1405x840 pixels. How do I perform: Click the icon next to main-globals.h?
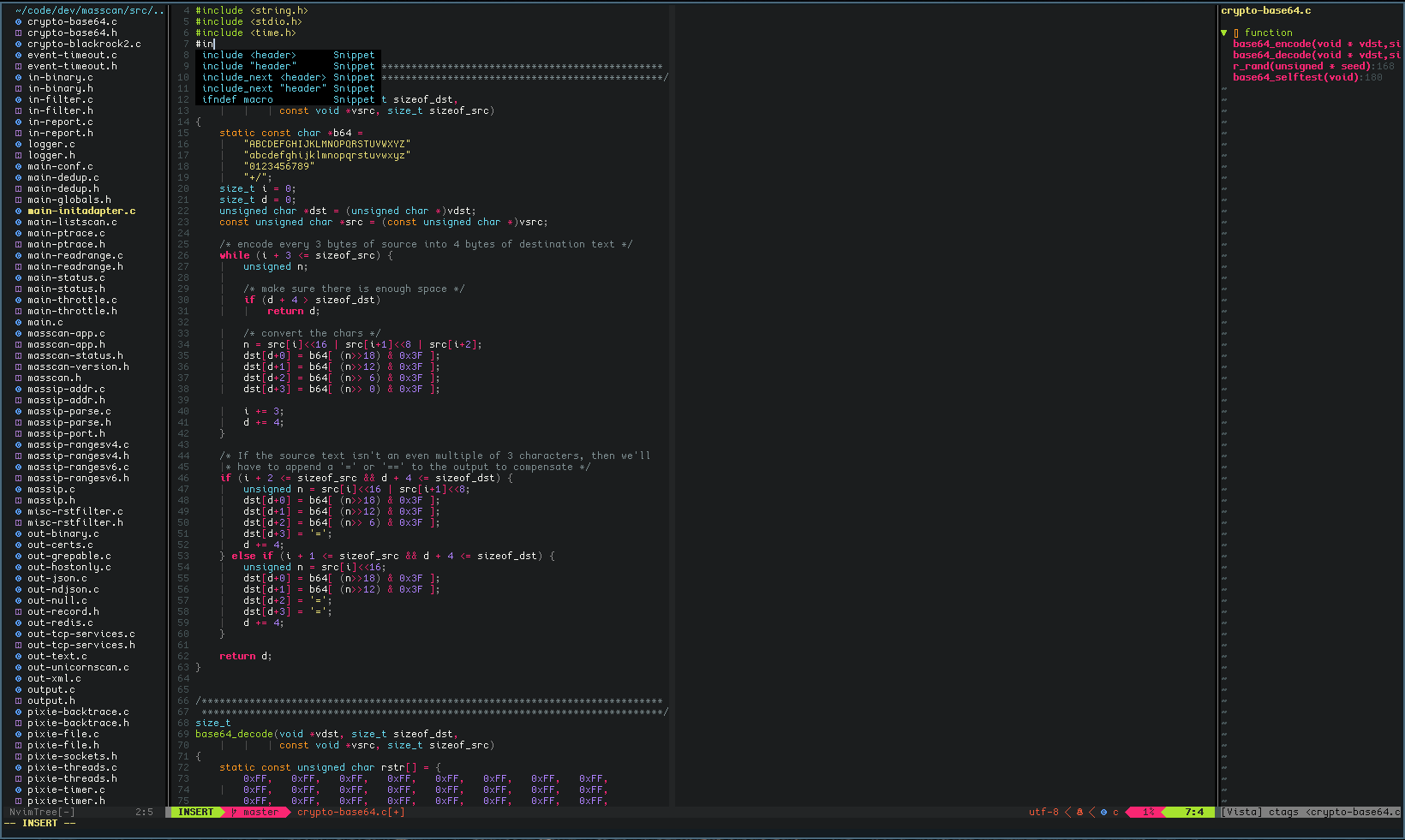19,200
